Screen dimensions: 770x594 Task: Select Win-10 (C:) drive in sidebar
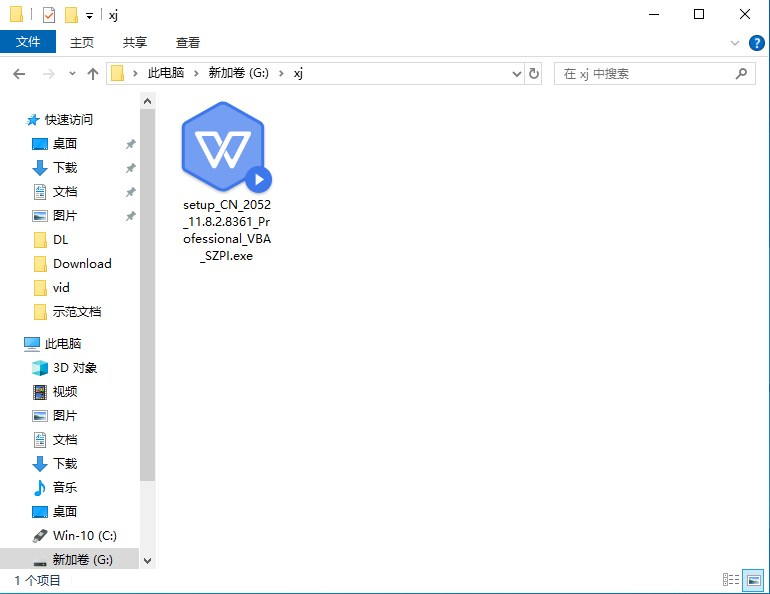pyautogui.click(x=84, y=536)
